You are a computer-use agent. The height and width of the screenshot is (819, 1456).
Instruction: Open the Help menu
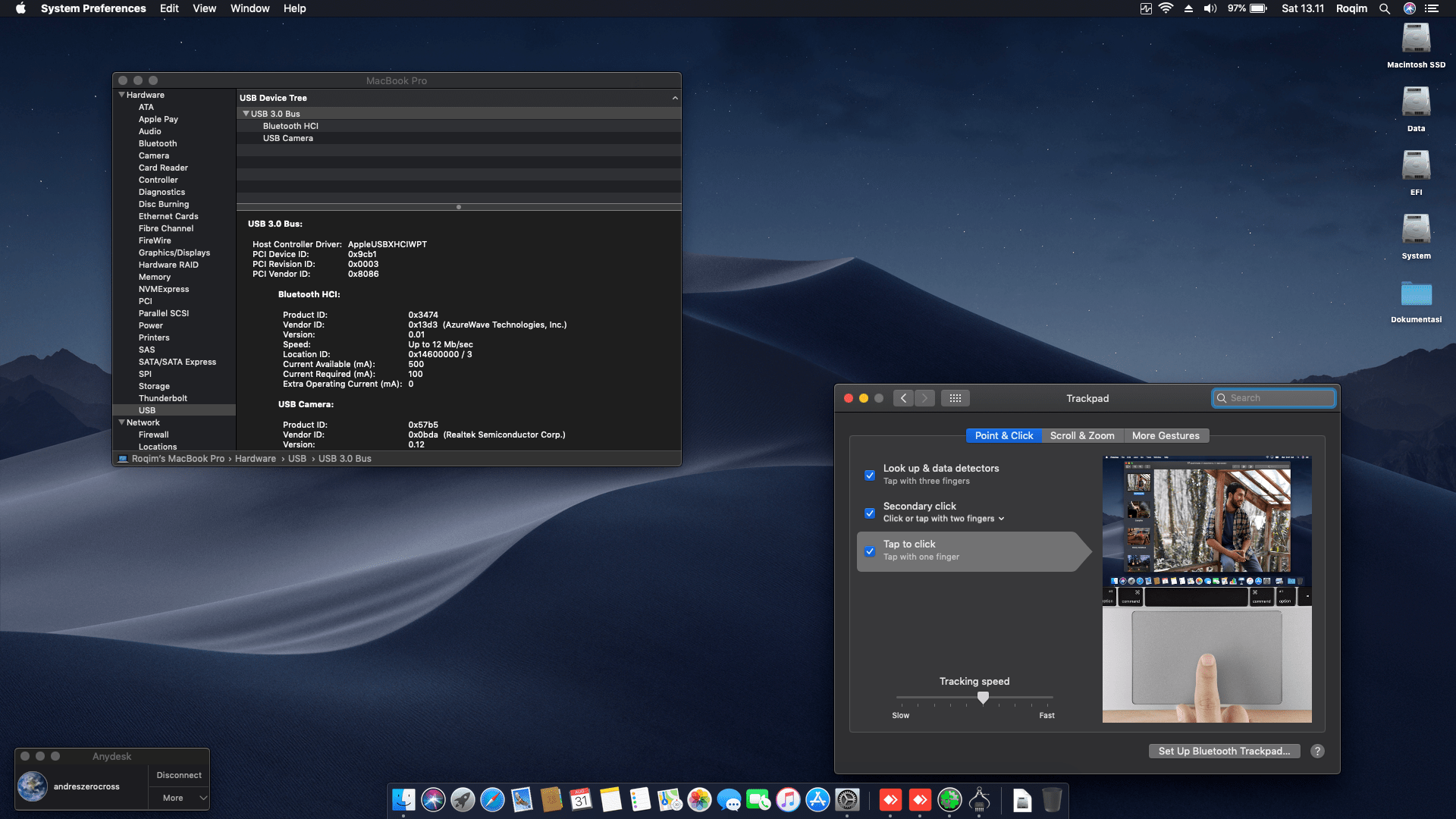(x=294, y=8)
